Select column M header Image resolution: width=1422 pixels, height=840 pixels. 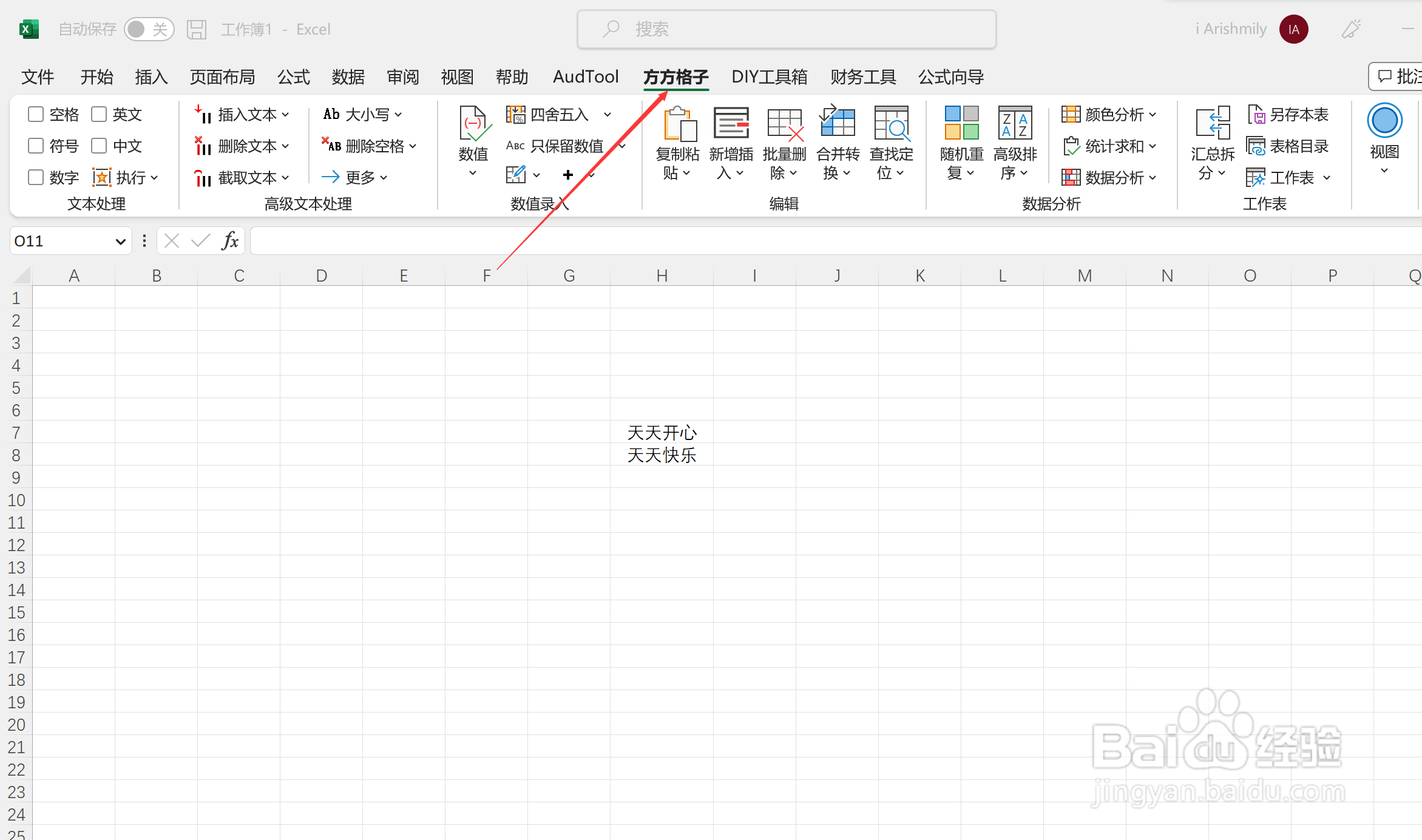click(x=1085, y=276)
